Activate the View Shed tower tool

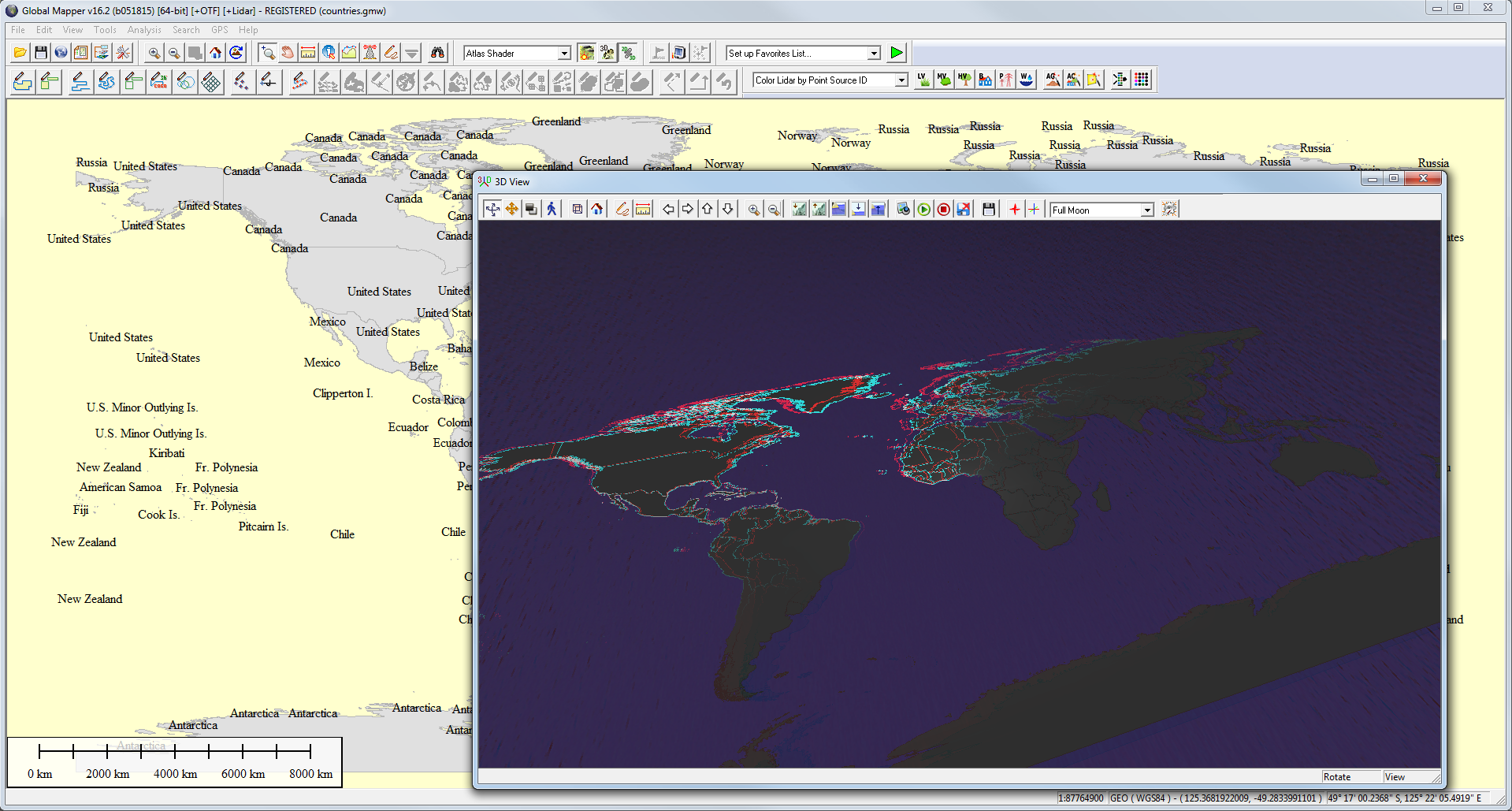coord(370,53)
